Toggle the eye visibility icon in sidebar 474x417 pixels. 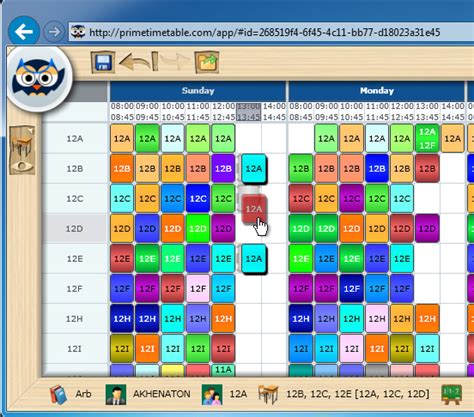point(22,166)
